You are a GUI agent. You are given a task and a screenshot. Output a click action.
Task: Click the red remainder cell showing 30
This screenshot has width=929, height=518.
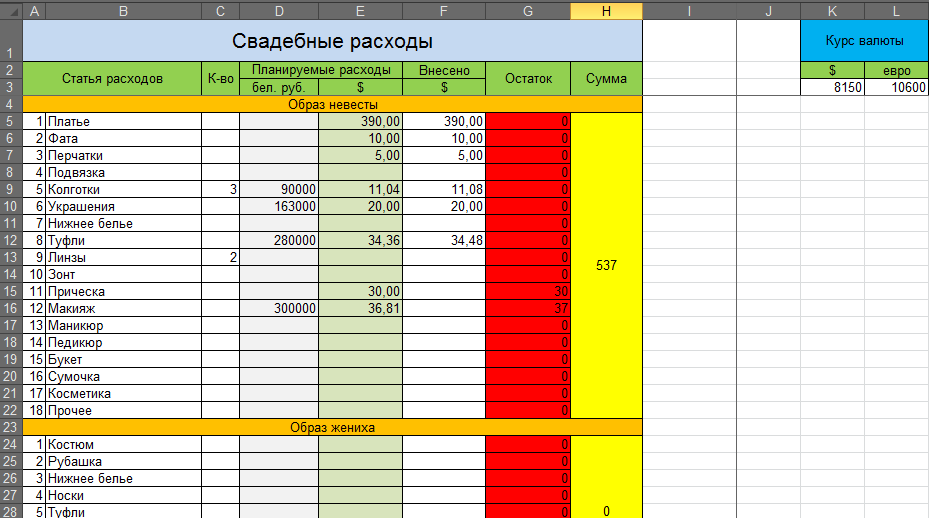(528, 291)
